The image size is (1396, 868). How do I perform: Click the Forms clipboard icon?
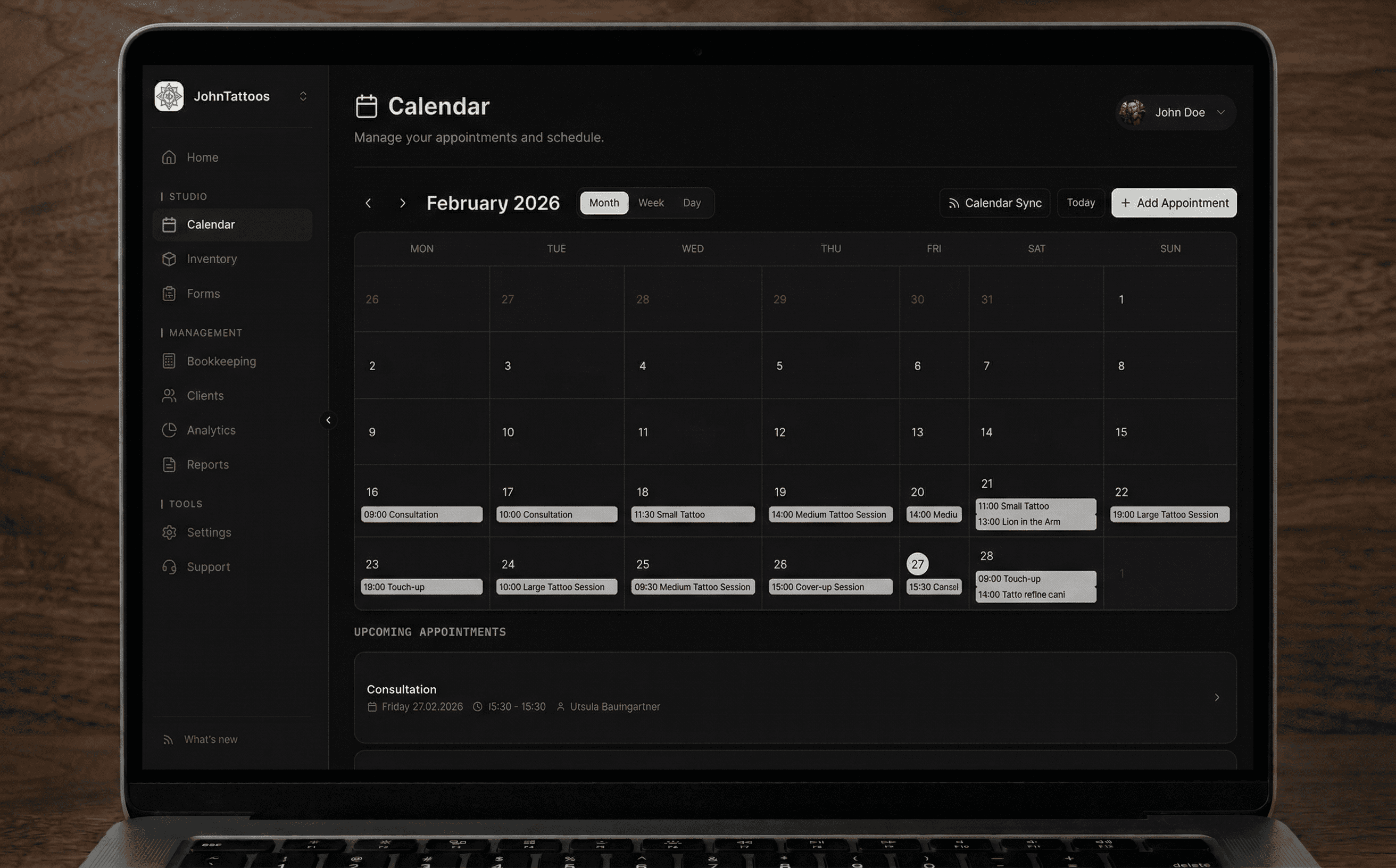[x=169, y=294]
